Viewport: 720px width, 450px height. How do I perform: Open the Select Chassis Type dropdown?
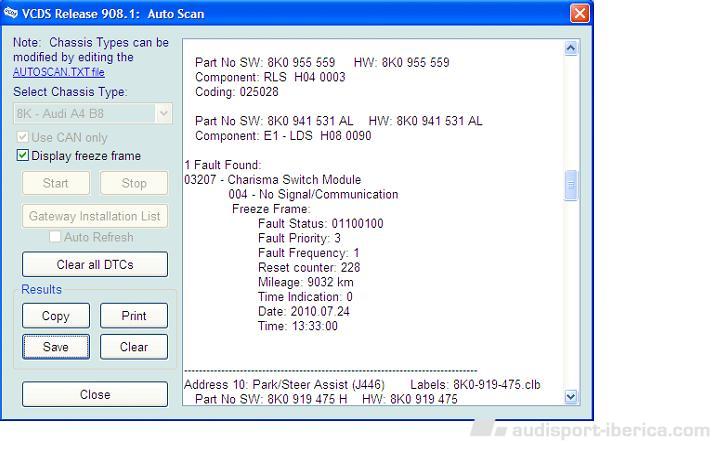pos(93,113)
